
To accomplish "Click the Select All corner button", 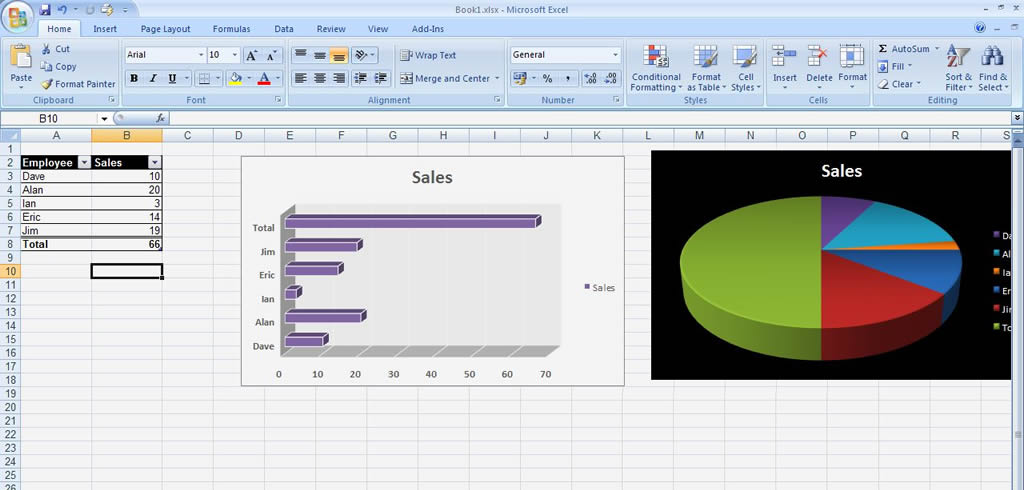I will click(10, 135).
